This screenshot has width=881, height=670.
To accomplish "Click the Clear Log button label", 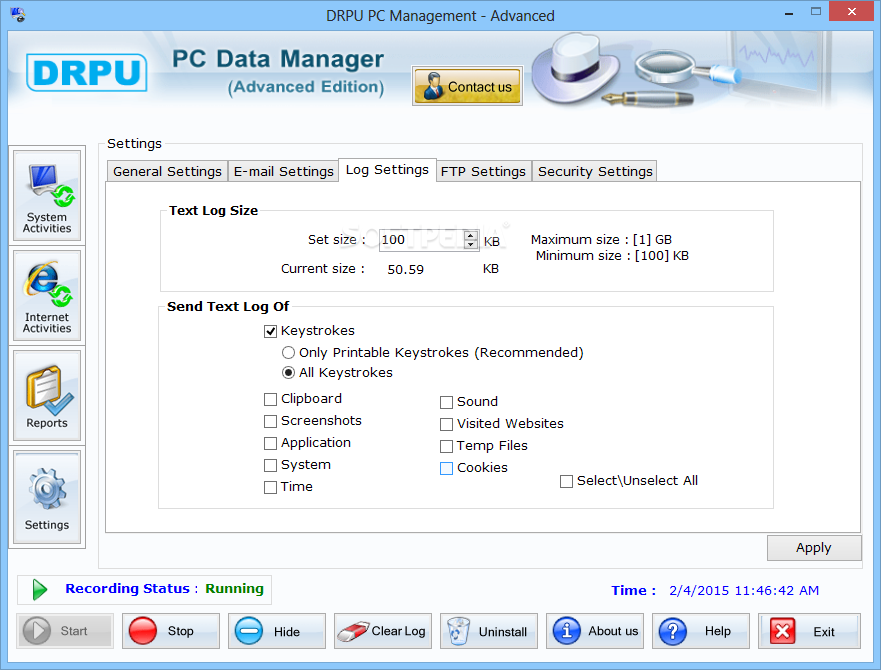I will point(398,631).
